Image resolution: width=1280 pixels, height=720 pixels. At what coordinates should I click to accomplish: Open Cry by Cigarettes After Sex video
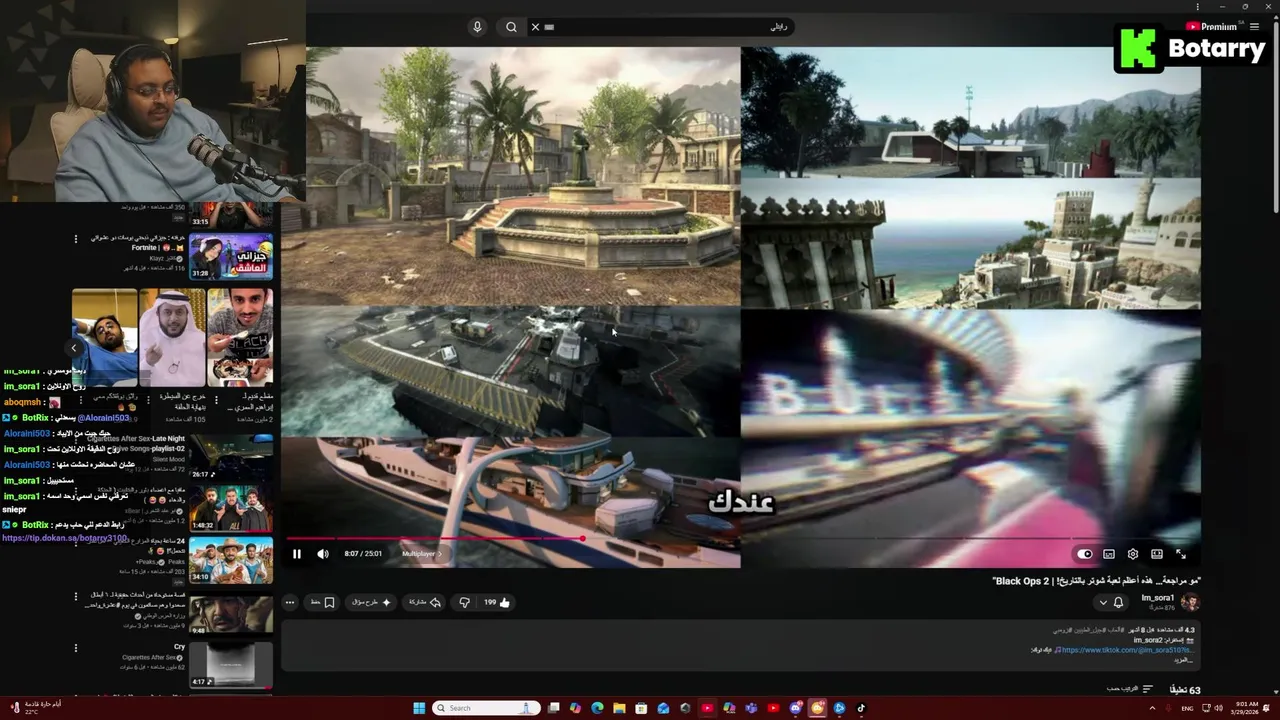231,665
